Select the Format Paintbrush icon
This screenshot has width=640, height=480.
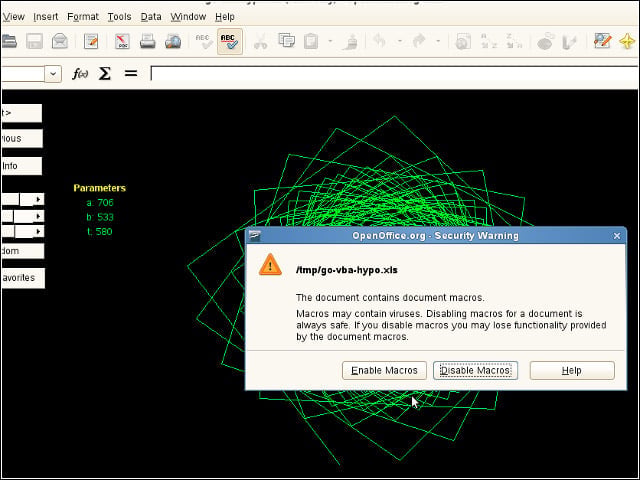[350, 41]
